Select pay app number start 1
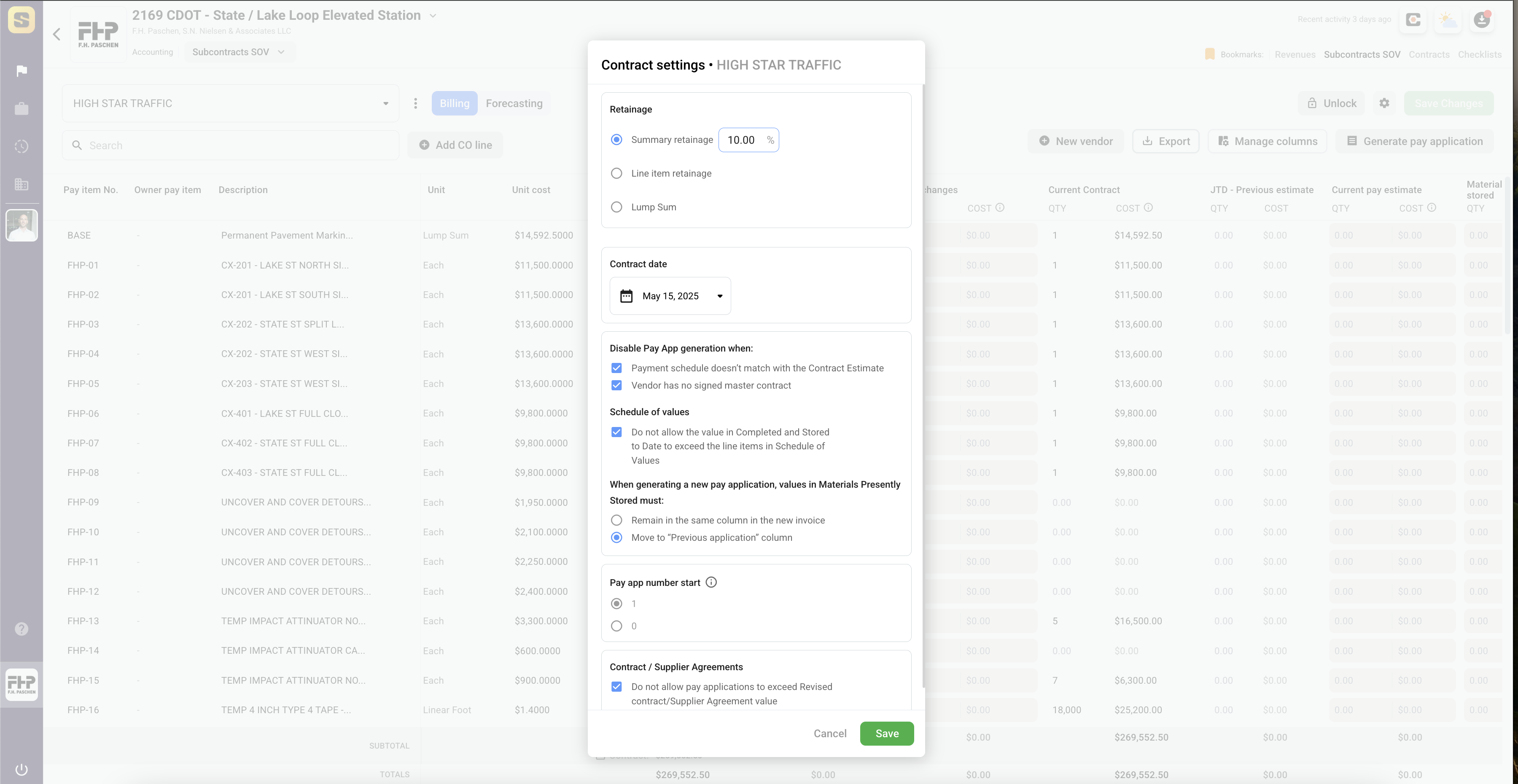The image size is (1518, 784). click(x=616, y=603)
